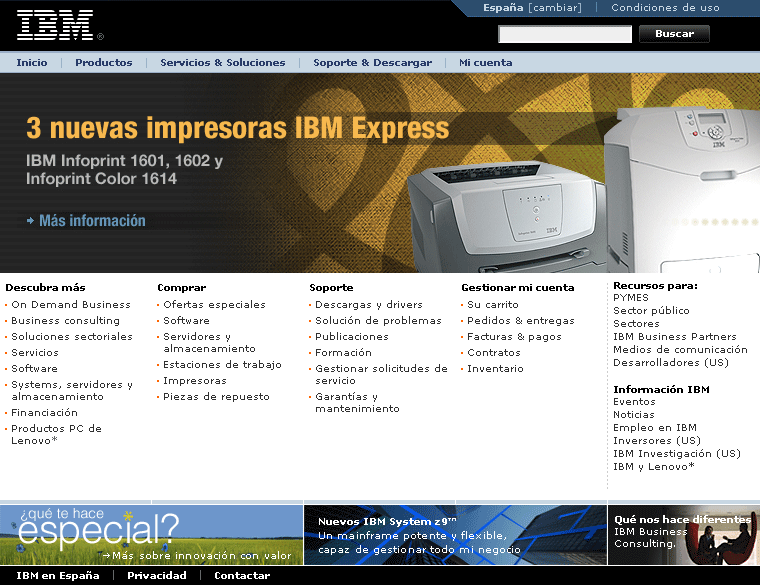Click the Descubra más heading
This screenshot has width=760, height=585.
[46, 287]
